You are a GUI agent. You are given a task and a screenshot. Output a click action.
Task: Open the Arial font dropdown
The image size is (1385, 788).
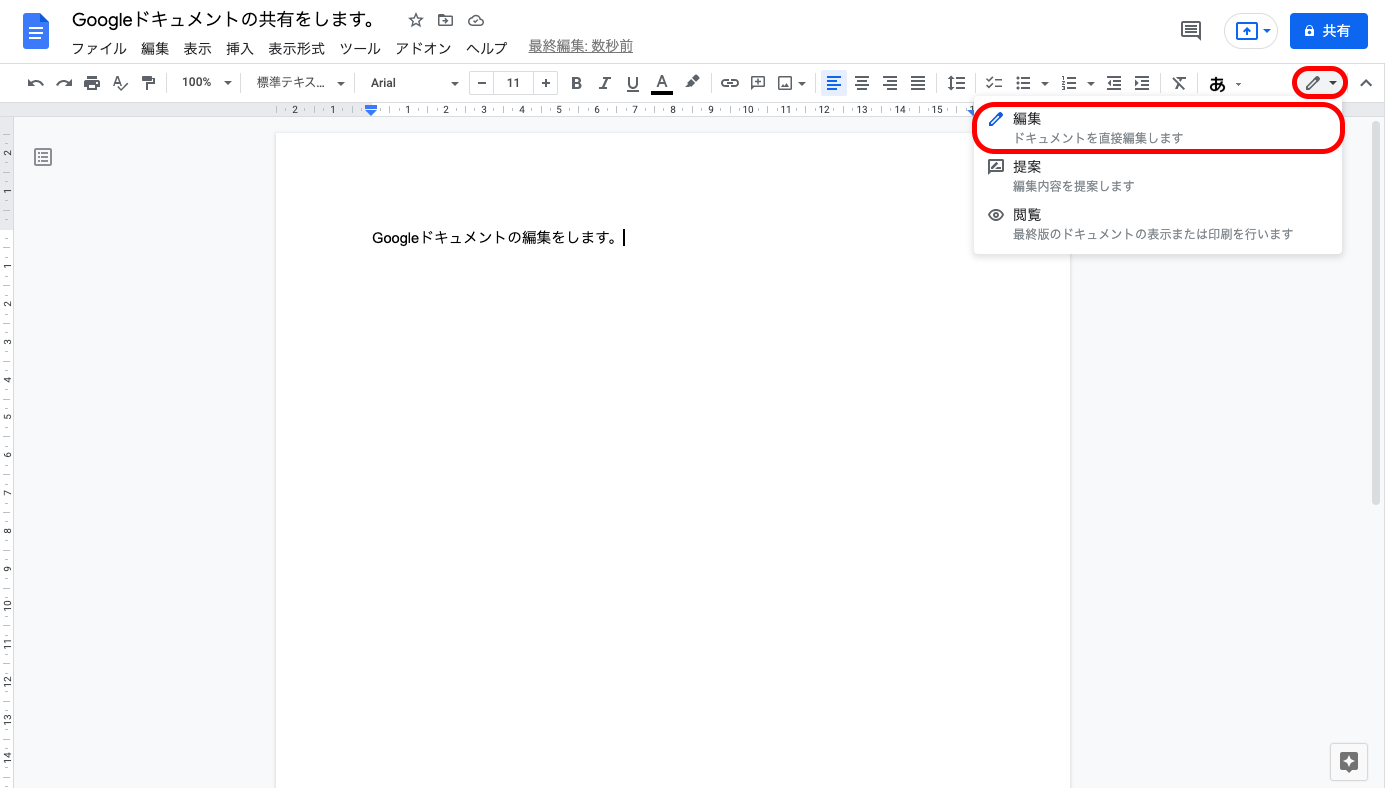pyautogui.click(x=413, y=83)
